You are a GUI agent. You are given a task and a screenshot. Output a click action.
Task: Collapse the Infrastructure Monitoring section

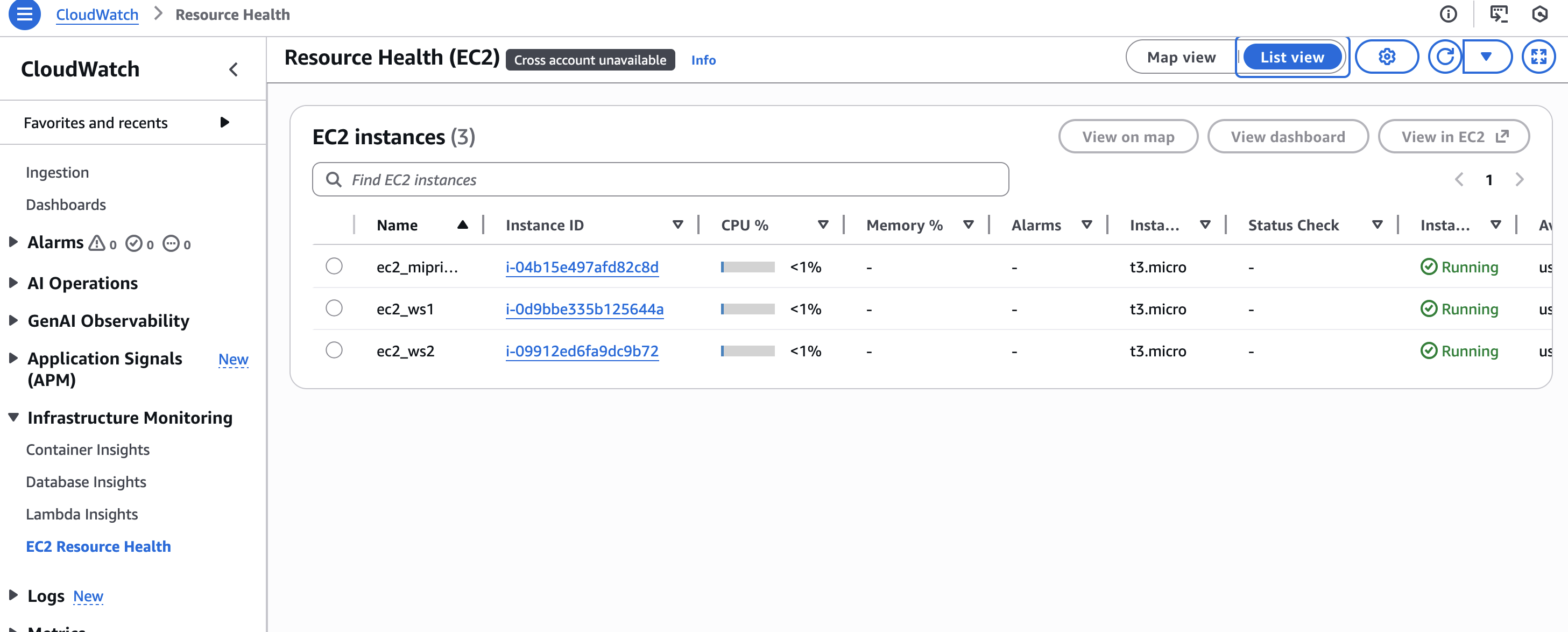pos(13,418)
